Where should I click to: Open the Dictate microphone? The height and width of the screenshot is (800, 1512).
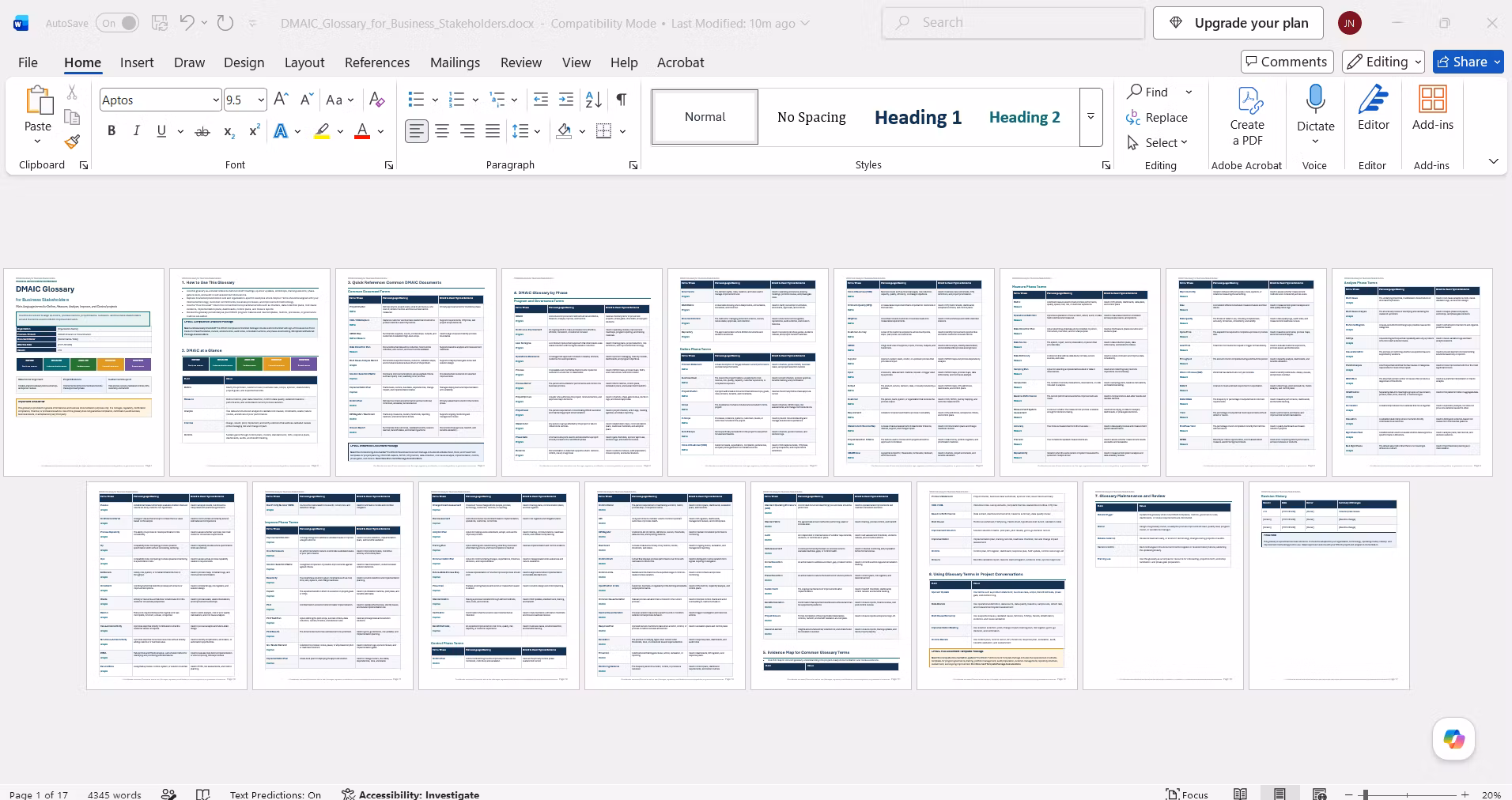coord(1316,100)
